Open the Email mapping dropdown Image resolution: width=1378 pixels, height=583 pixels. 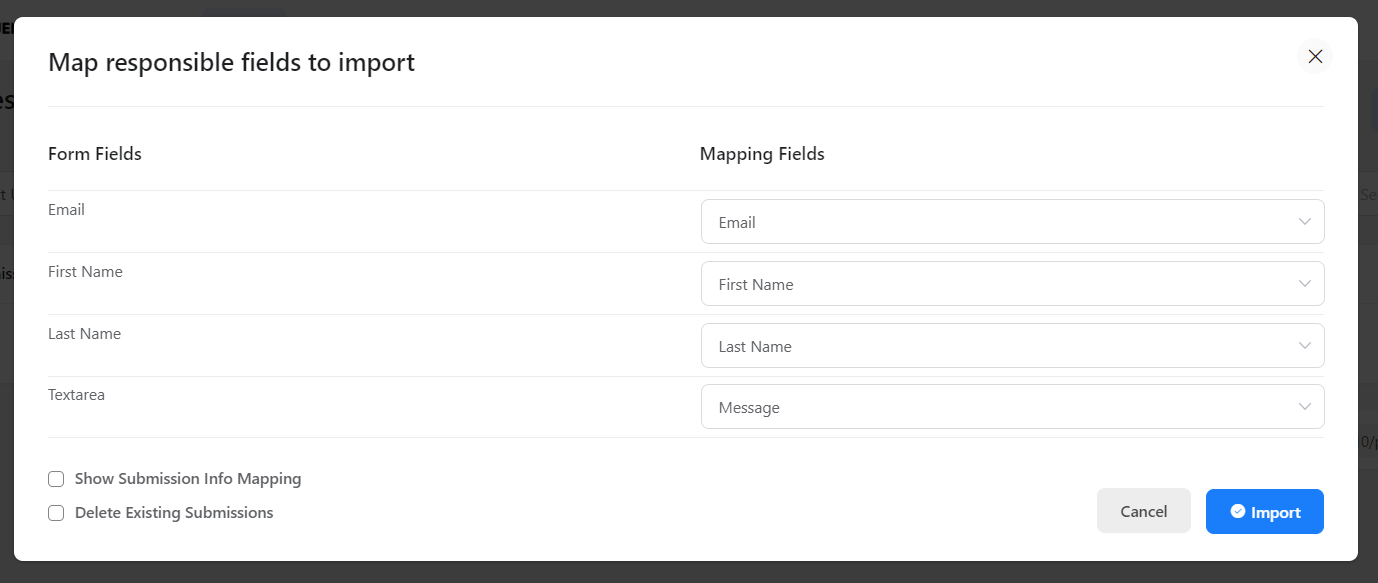click(1000, 222)
